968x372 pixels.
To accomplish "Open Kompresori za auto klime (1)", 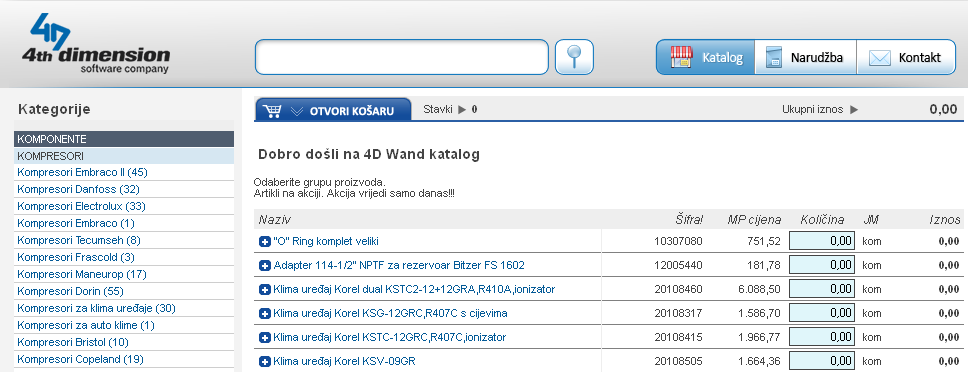I will [86, 325].
